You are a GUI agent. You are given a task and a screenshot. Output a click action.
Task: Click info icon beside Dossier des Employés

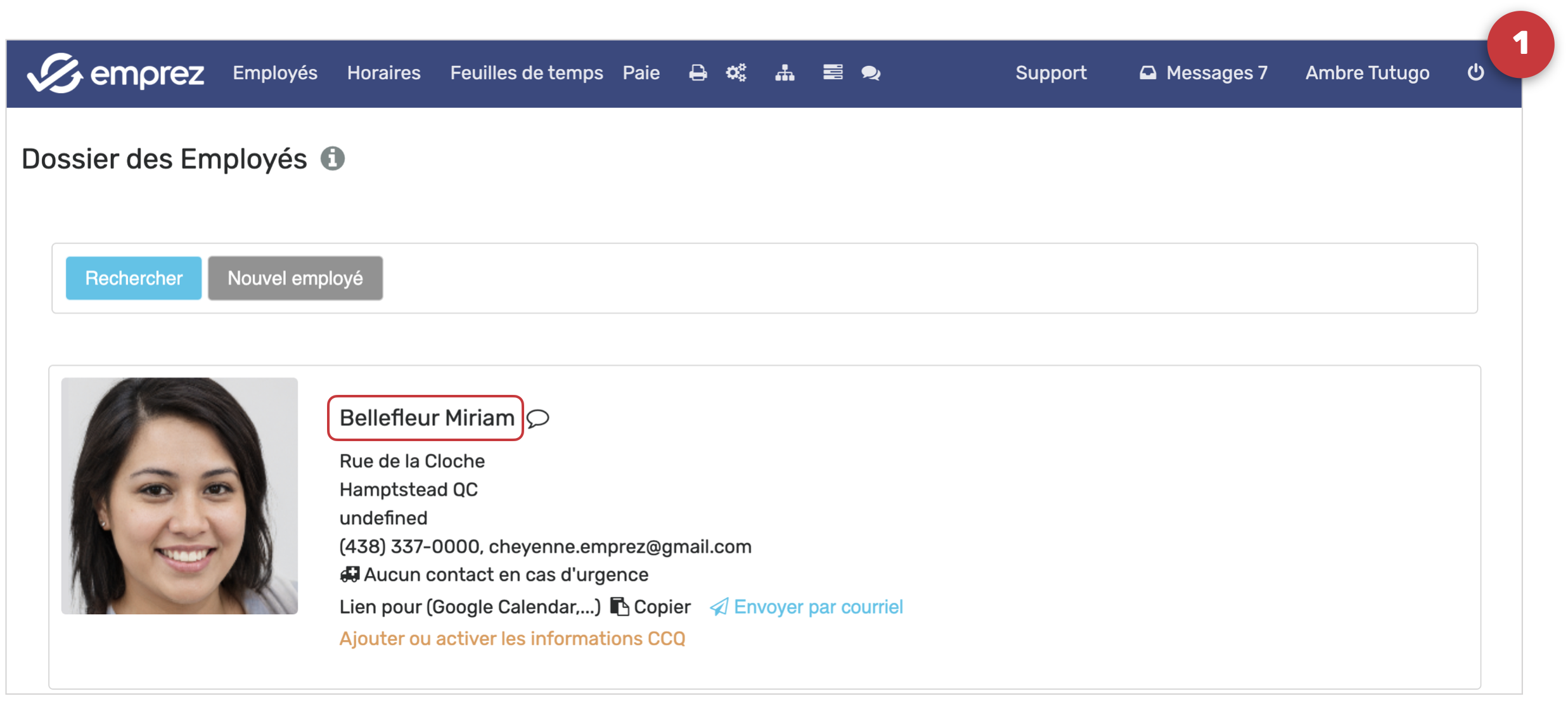pos(332,158)
